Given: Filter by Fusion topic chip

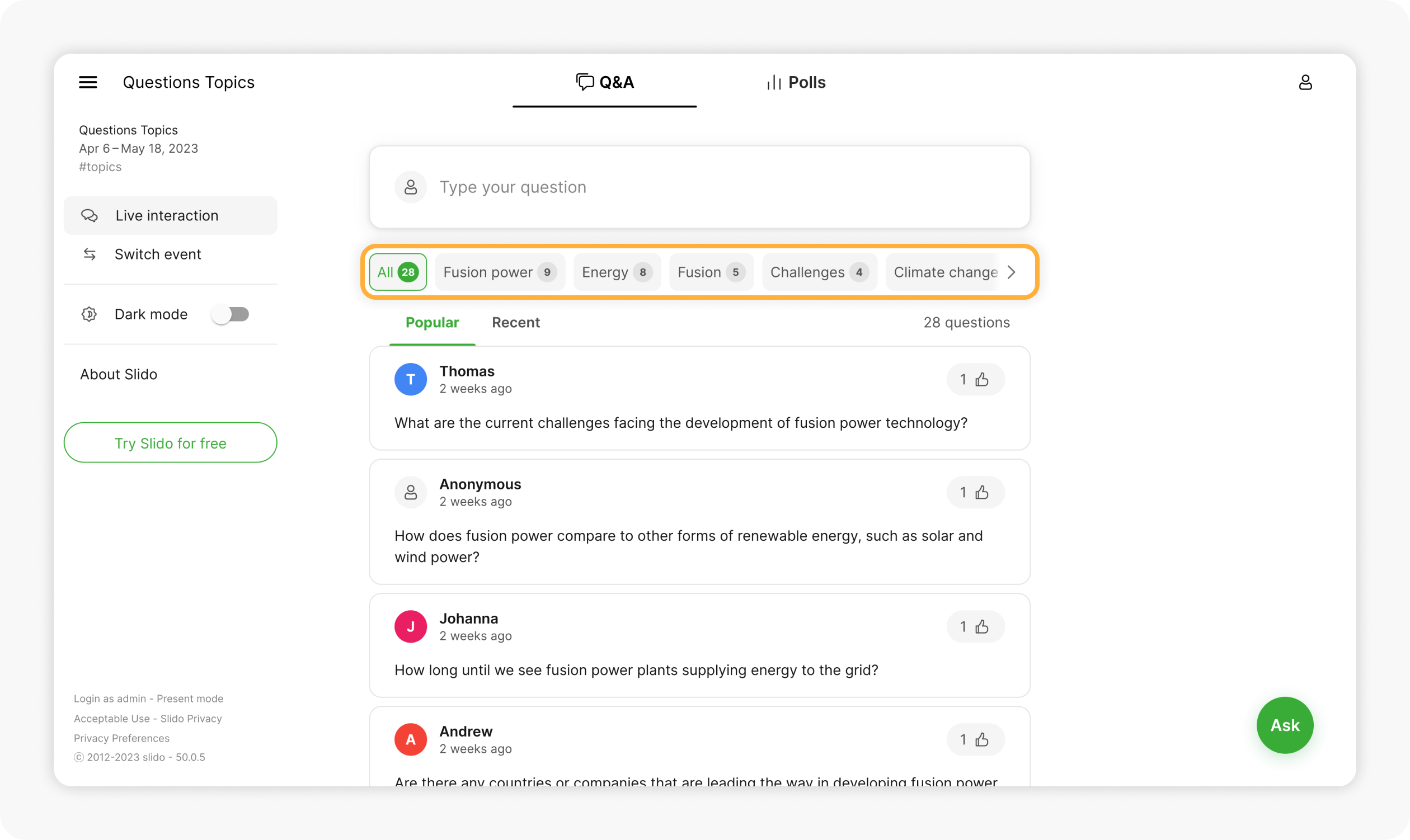Looking at the screenshot, I should point(711,272).
